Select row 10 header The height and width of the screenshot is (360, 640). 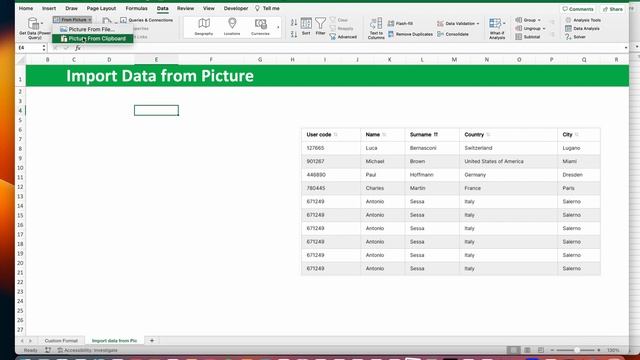(20, 168)
